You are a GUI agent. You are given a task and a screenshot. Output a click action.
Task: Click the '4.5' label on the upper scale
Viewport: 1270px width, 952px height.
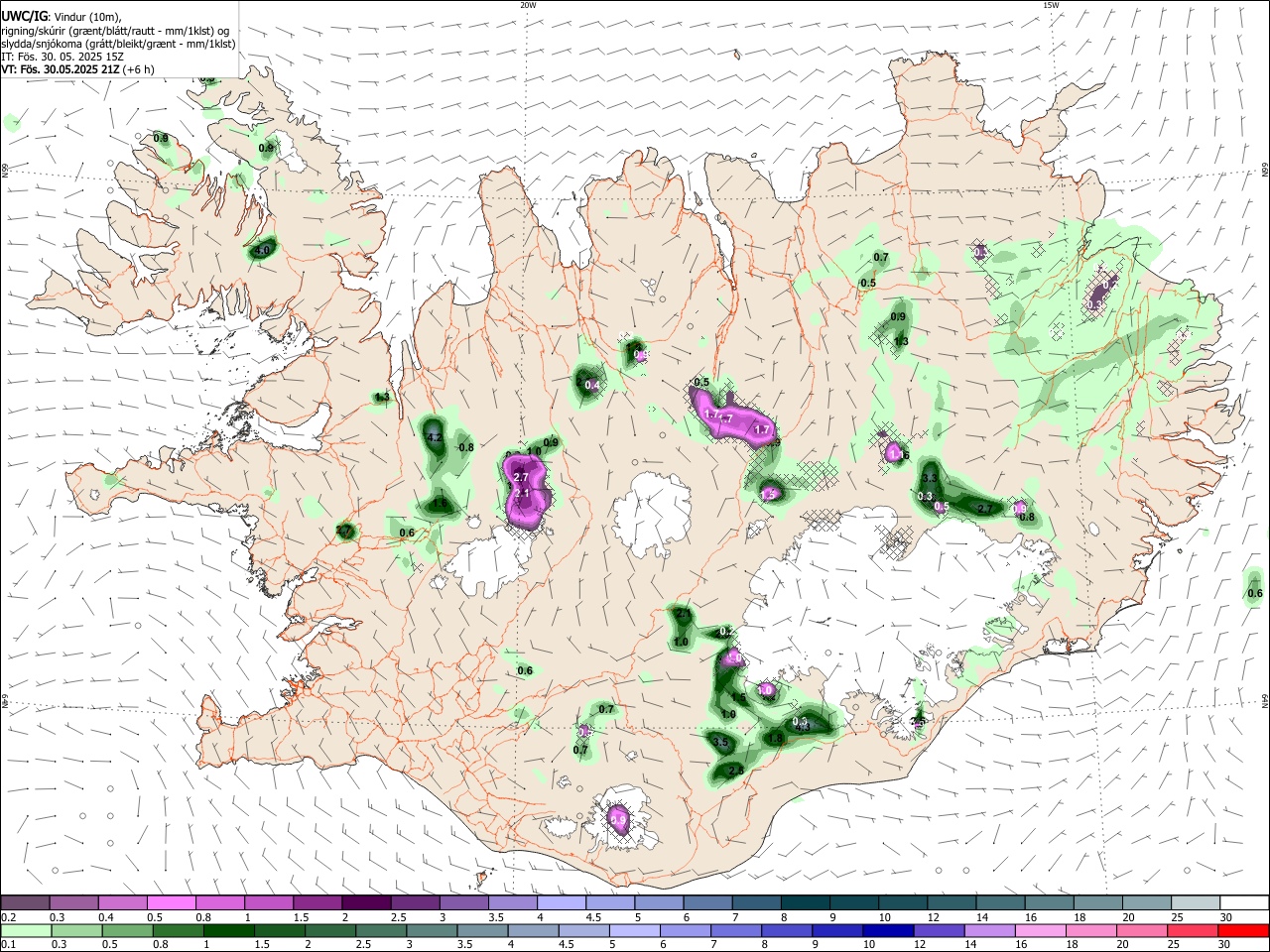pos(593,917)
